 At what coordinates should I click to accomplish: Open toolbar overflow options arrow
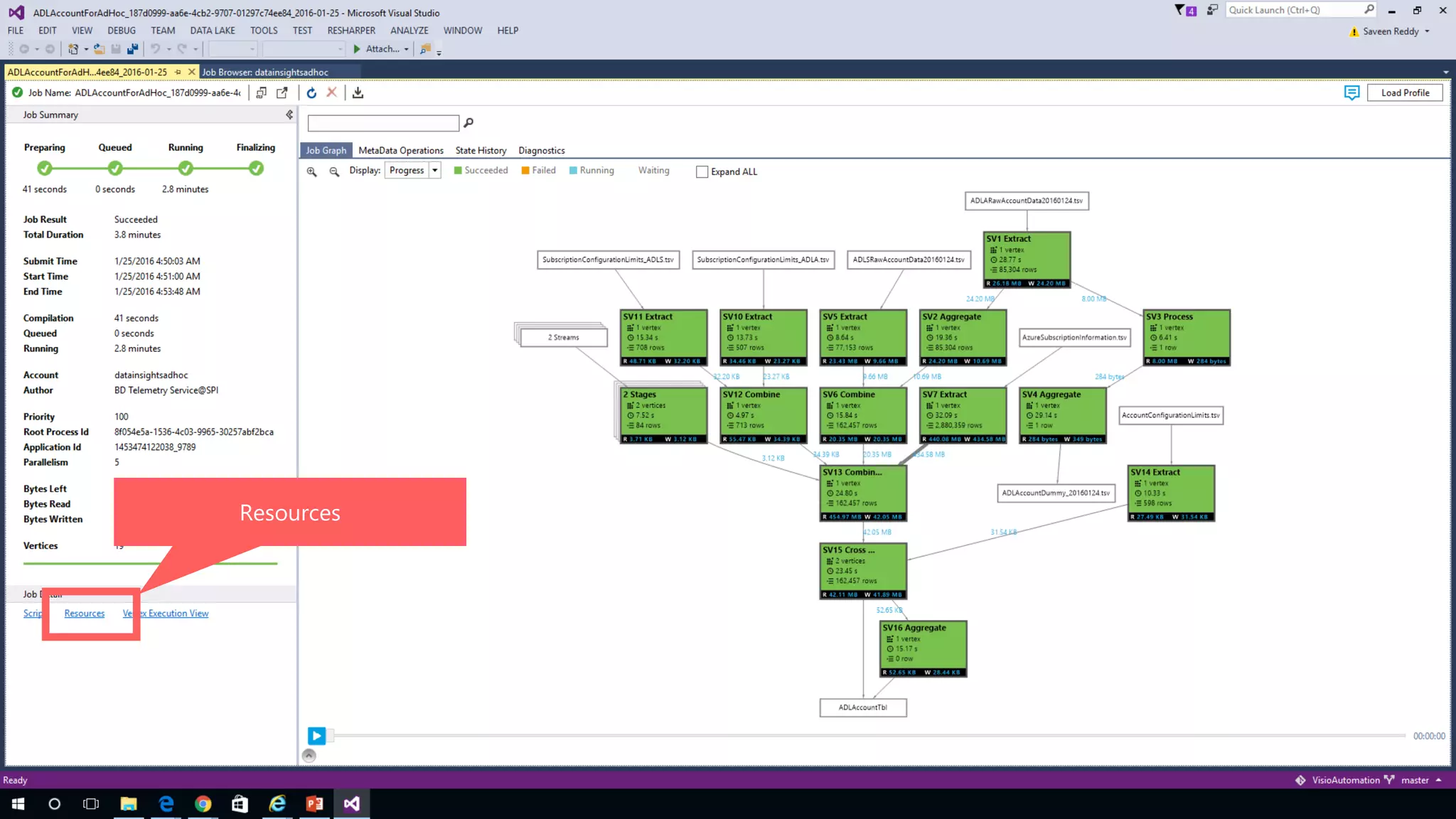(x=439, y=52)
